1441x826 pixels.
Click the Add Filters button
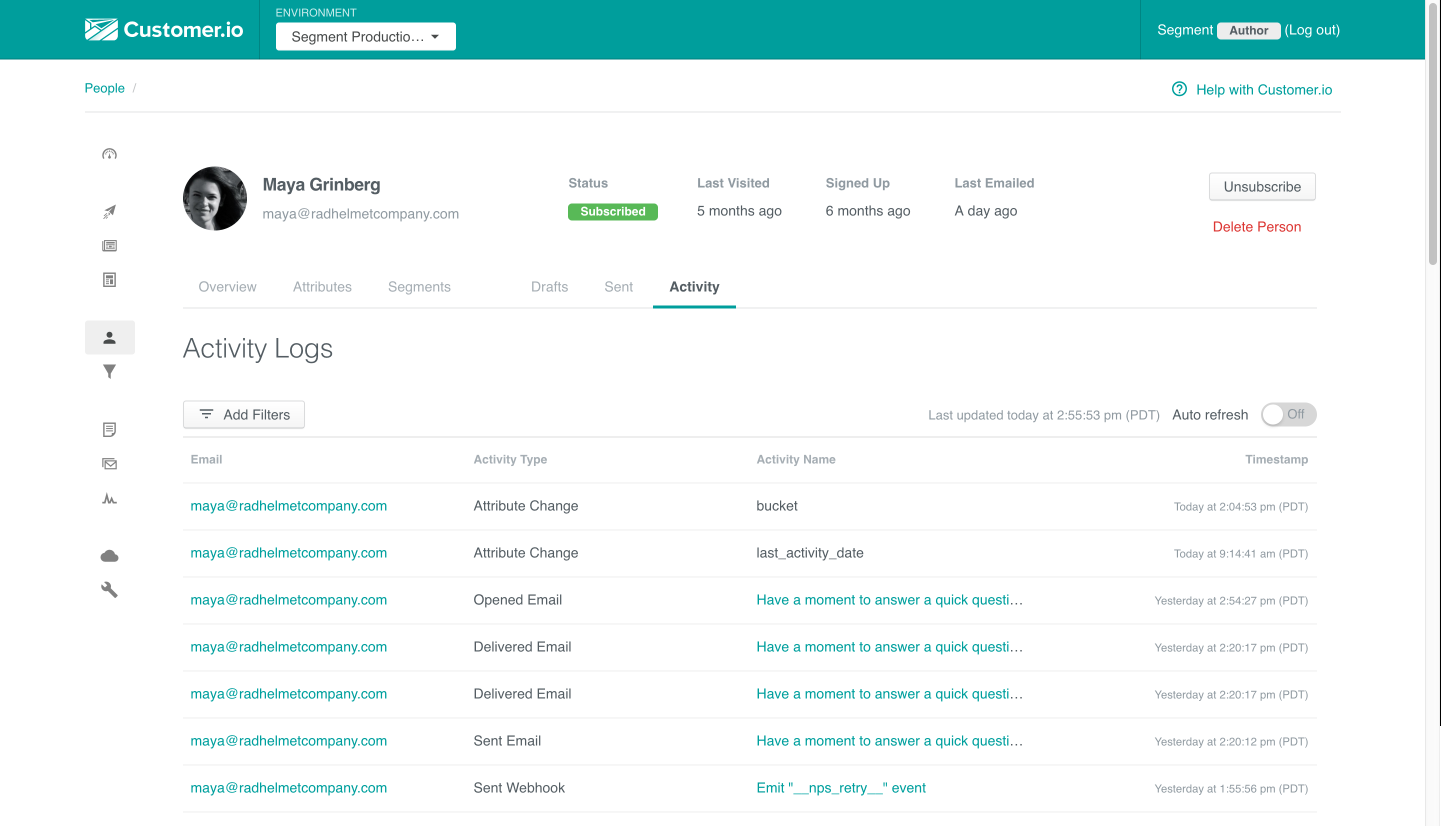point(244,415)
